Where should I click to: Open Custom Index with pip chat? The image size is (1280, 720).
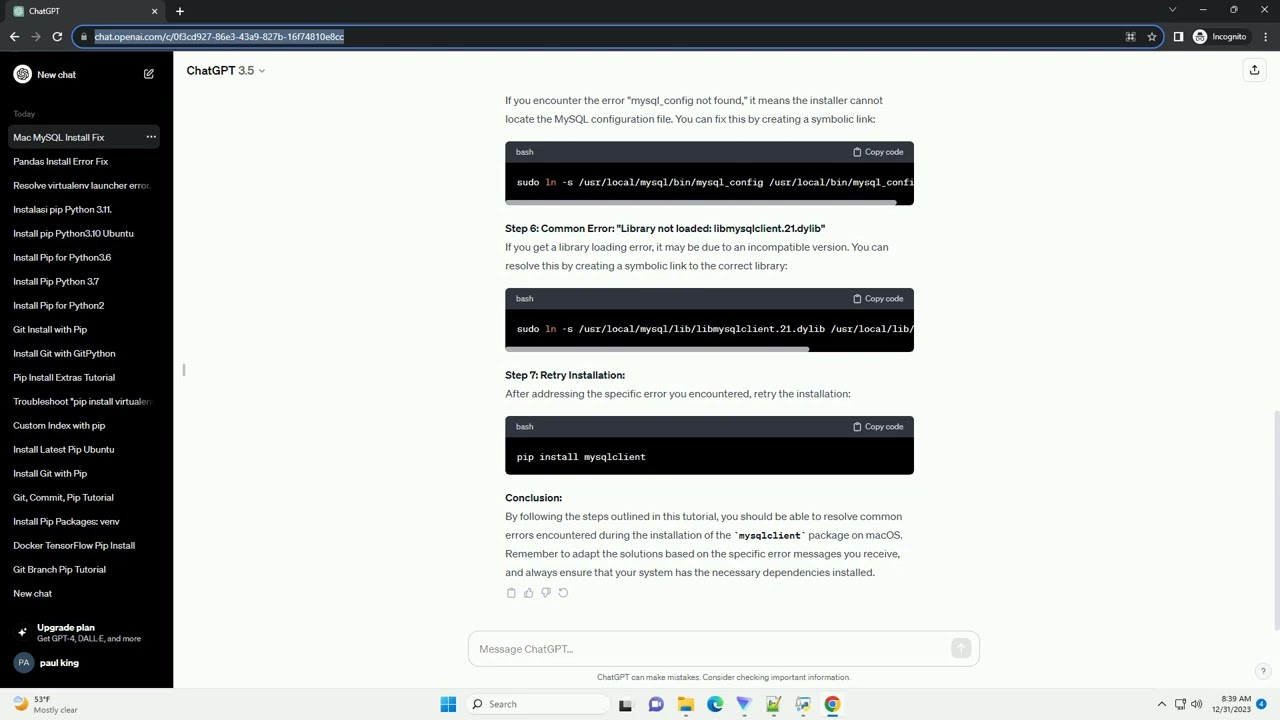86,425
